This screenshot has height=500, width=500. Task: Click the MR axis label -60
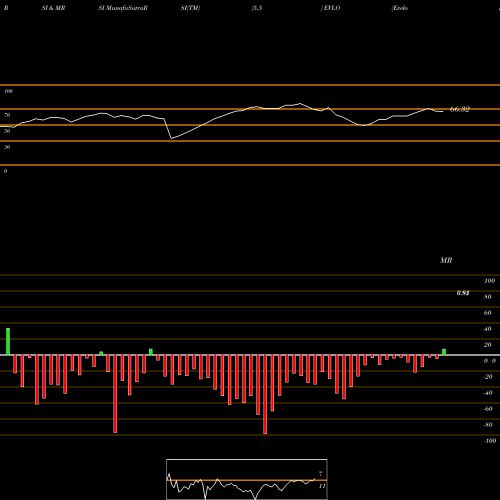coord(488,409)
